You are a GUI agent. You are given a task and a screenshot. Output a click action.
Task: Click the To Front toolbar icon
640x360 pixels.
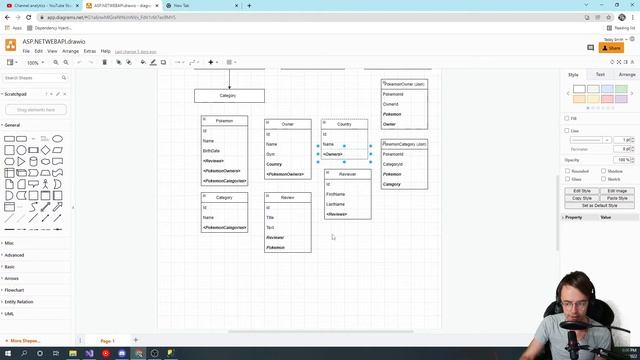tap(119, 62)
